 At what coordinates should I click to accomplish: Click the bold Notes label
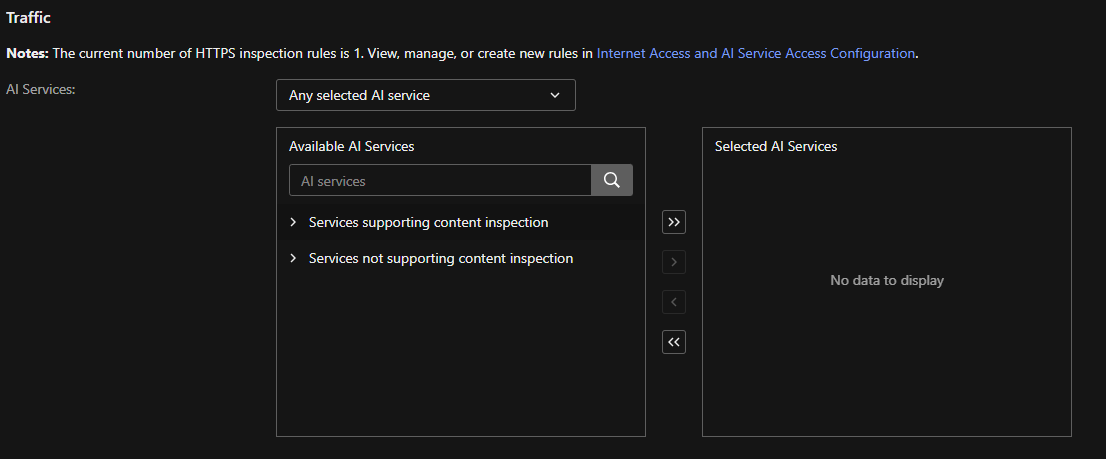[x=27, y=53]
